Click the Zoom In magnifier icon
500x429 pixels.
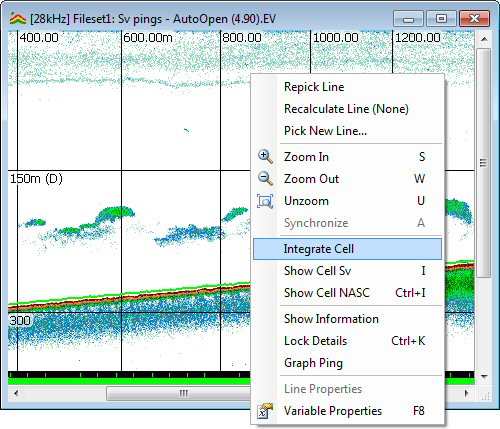click(265, 157)
